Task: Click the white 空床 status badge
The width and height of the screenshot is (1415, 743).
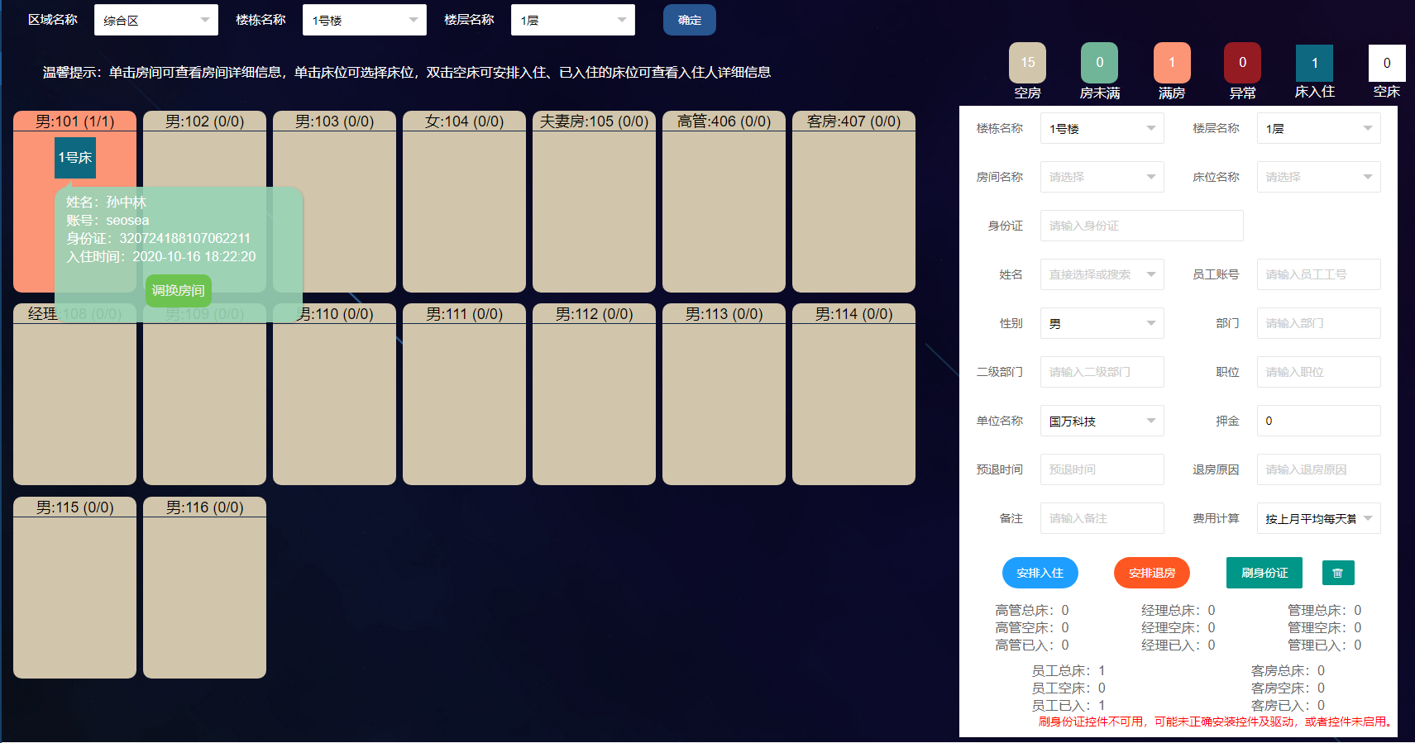Action: 1386,63
